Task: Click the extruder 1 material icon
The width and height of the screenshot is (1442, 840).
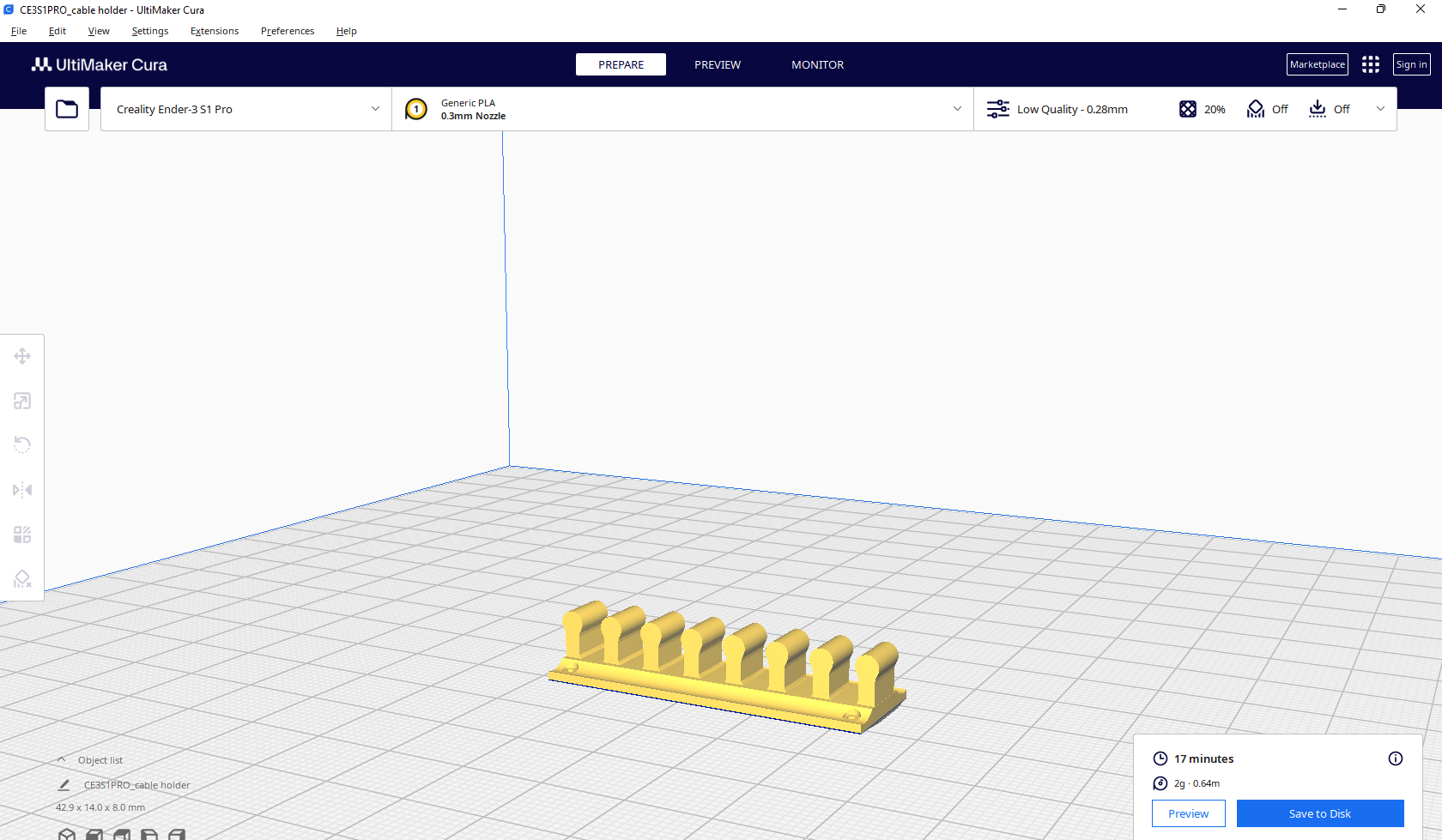Action: tap(416, 109)
